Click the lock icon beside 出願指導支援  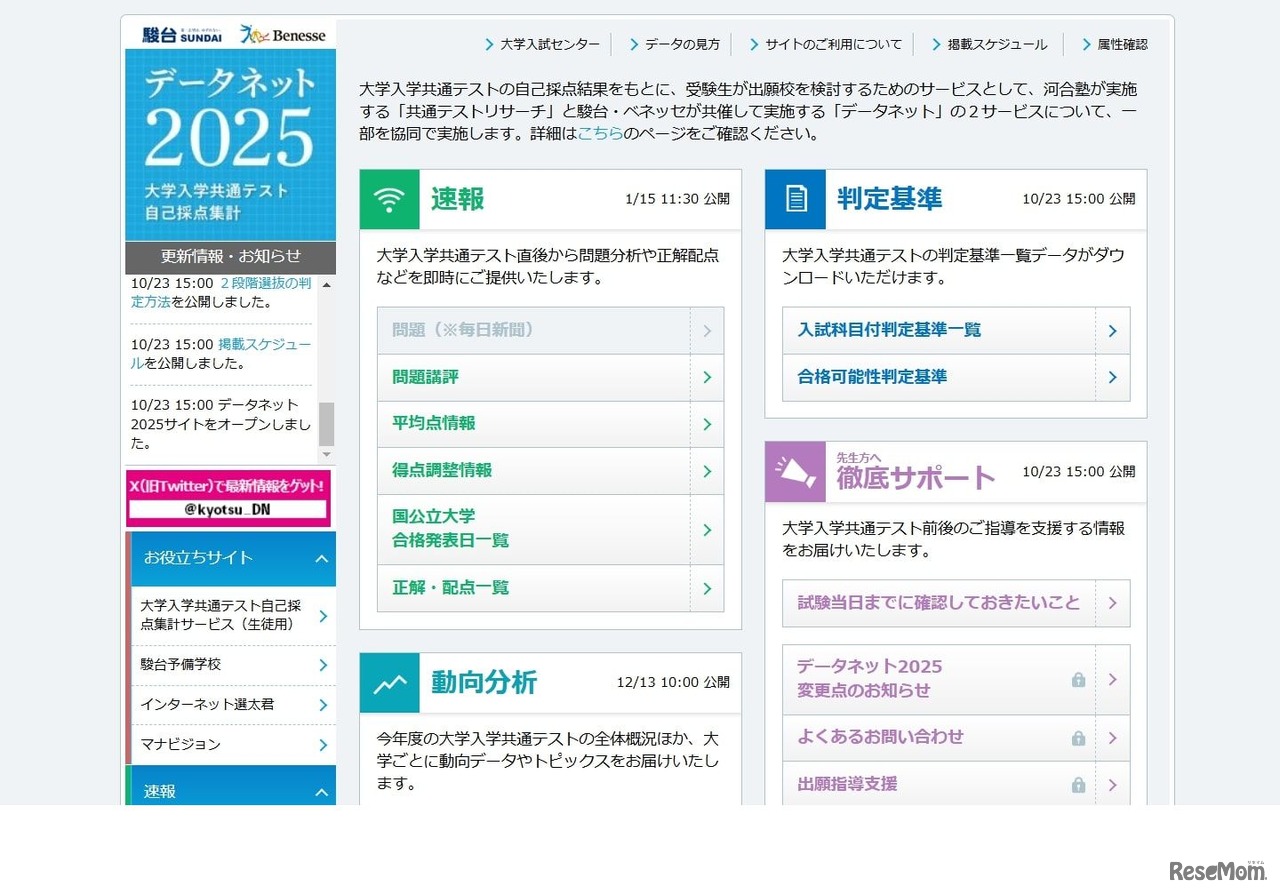[x=1078, y=784]
